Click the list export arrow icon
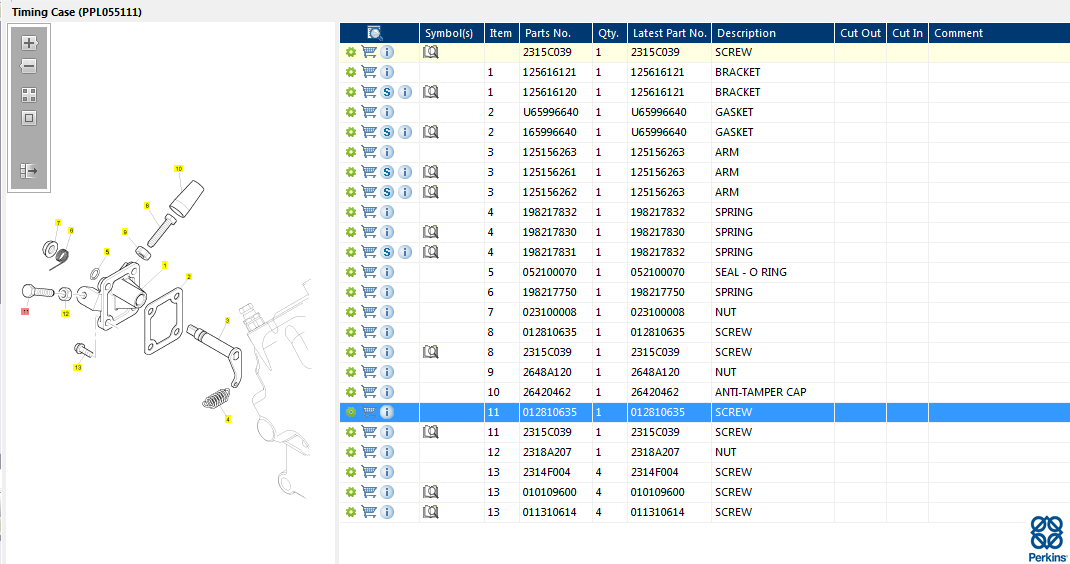 coord(29,171)
